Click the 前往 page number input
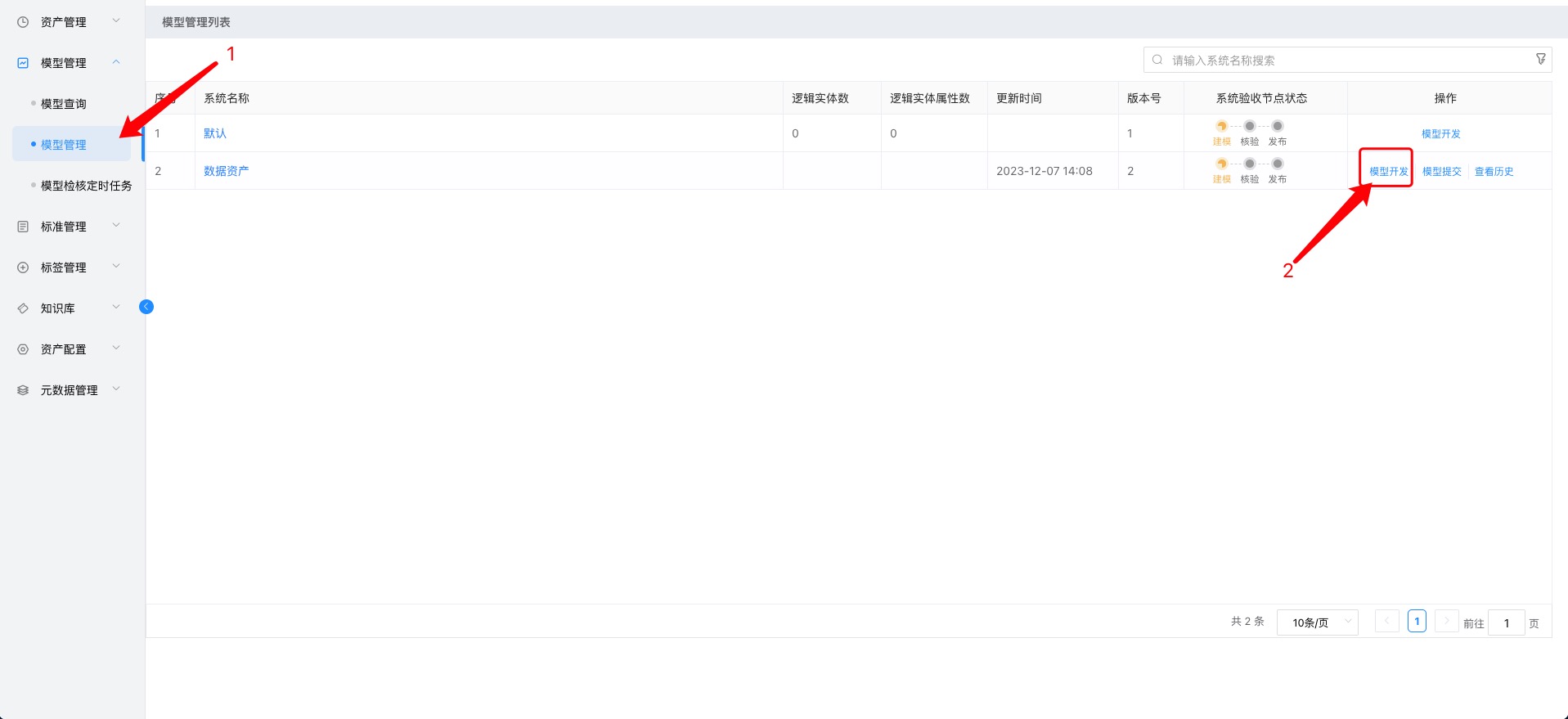Screen dimensions: 1568x719 [x=1507, y=623]
